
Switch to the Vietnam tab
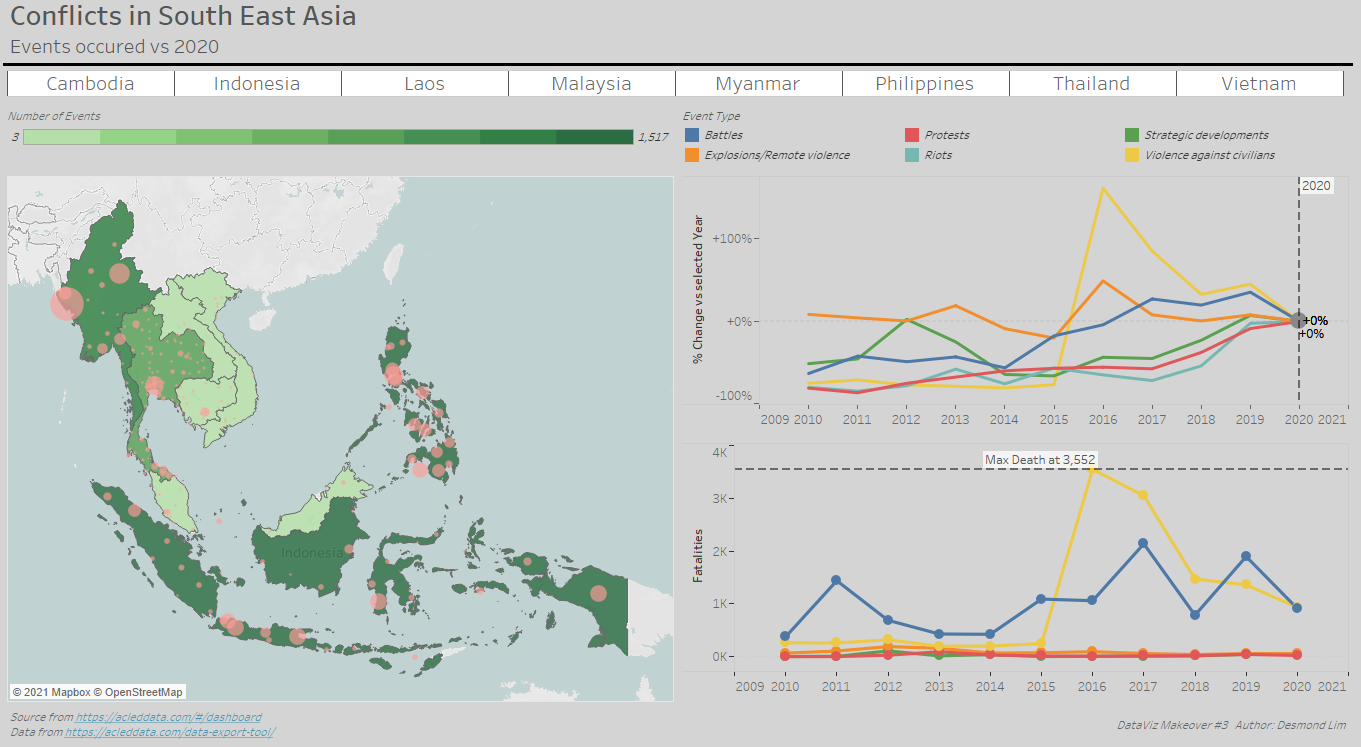(1259, 84)
